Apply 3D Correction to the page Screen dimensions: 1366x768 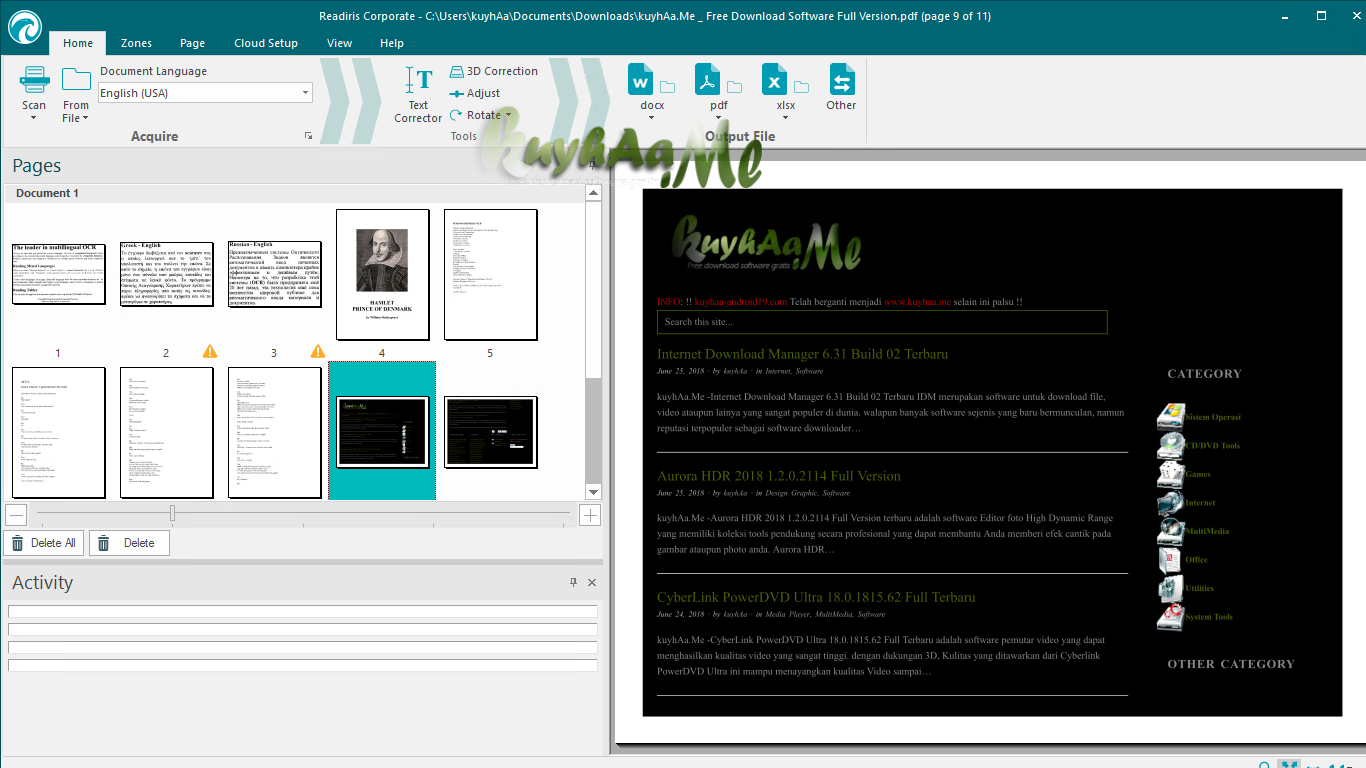[x=494, y=71]
